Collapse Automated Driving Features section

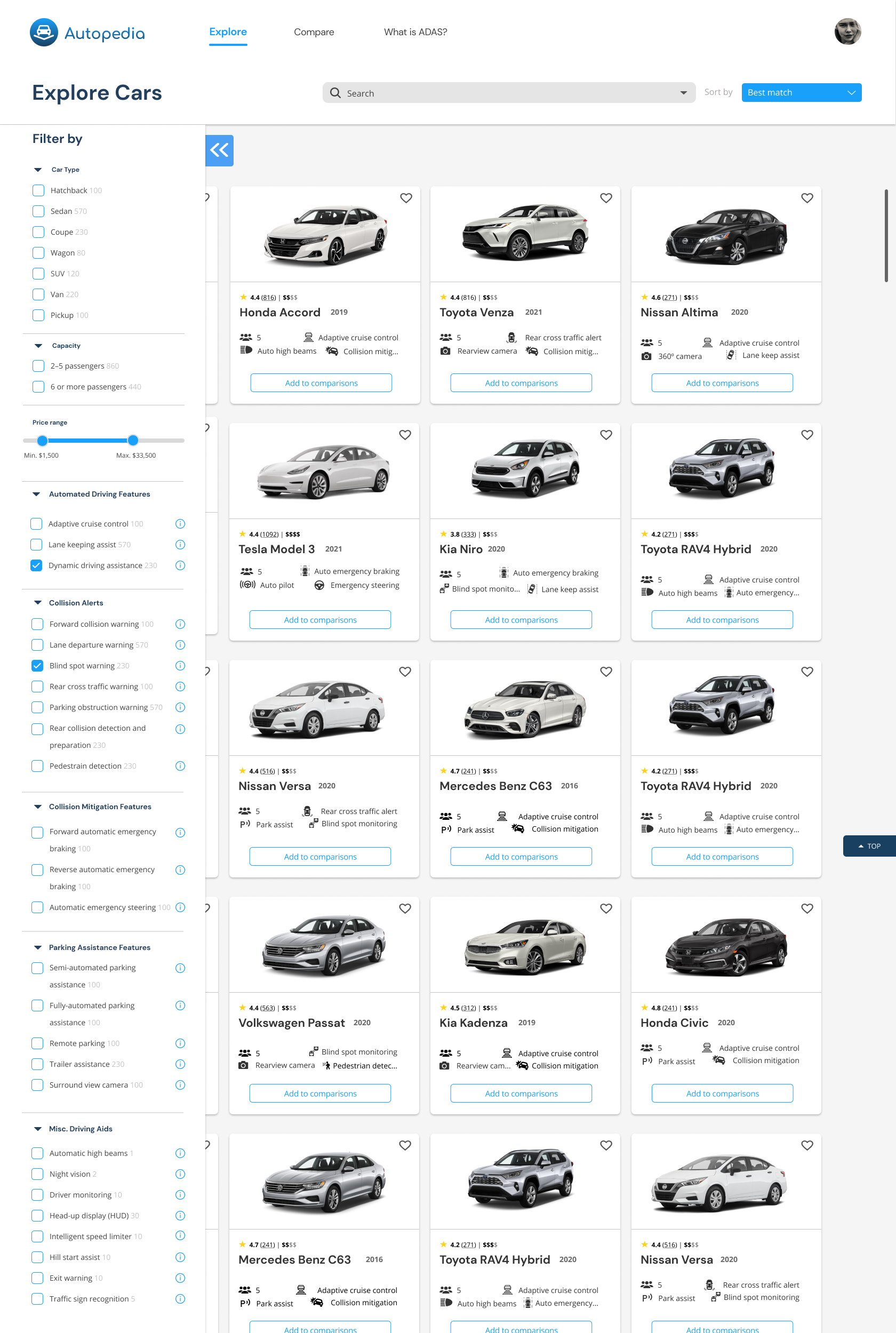click(36, 494)
